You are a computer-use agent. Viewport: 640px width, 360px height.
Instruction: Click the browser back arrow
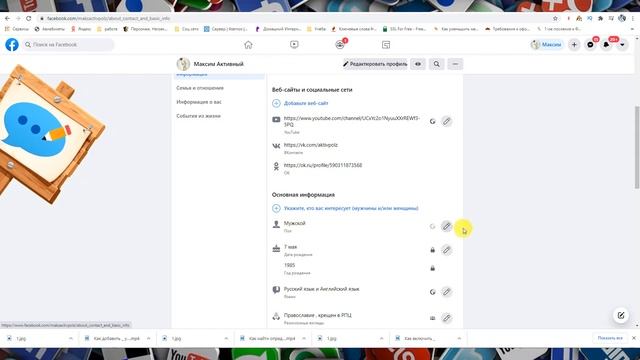[7, 18]
